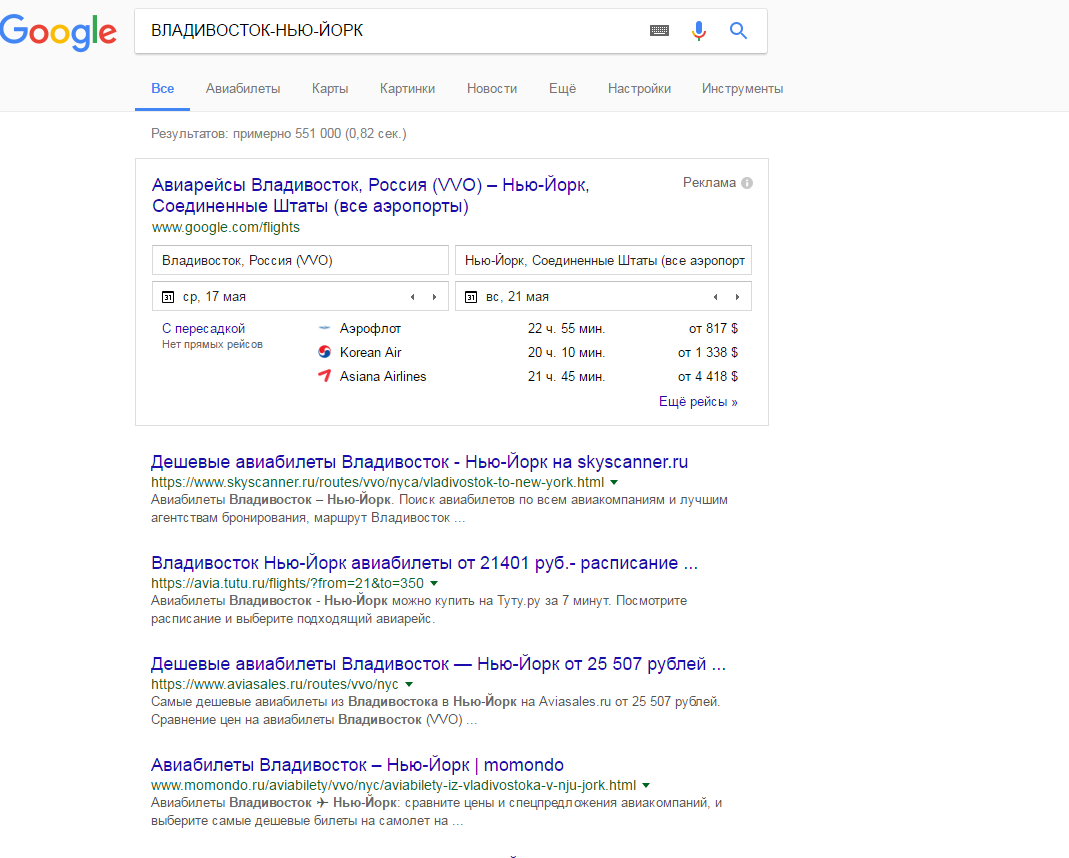1069x858 pixels.
Task: Click the origin field Владивосток, Россия (VVO)
Action: point(300,260)
